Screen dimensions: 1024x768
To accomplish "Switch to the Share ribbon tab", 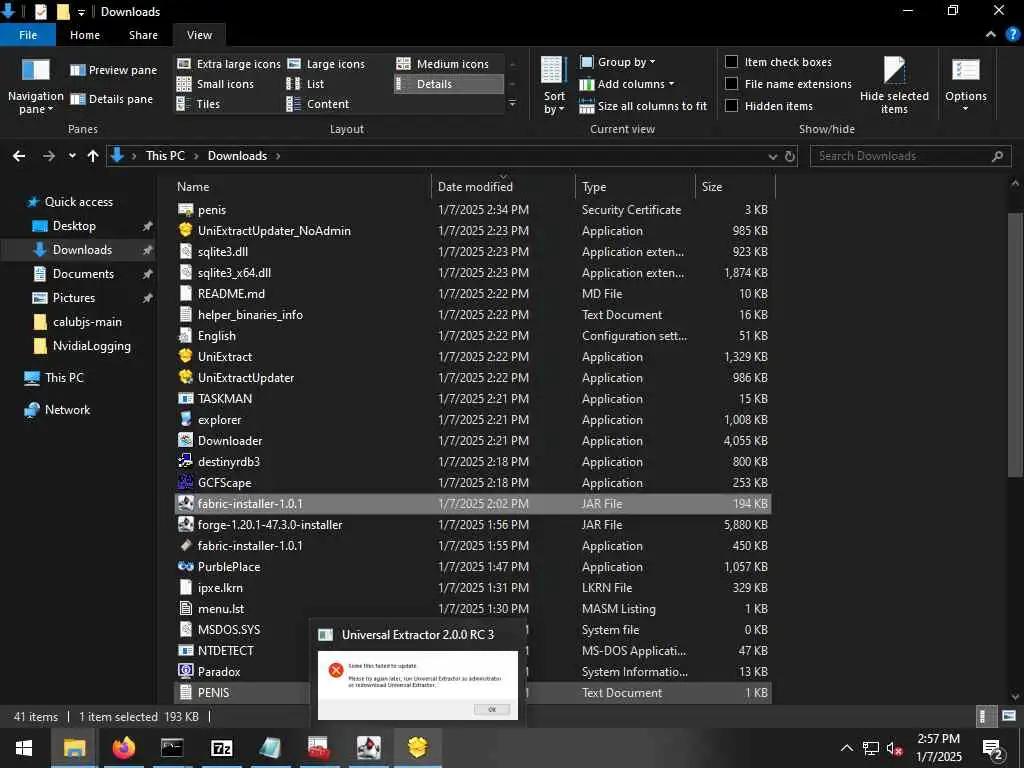I will (143, 35).
